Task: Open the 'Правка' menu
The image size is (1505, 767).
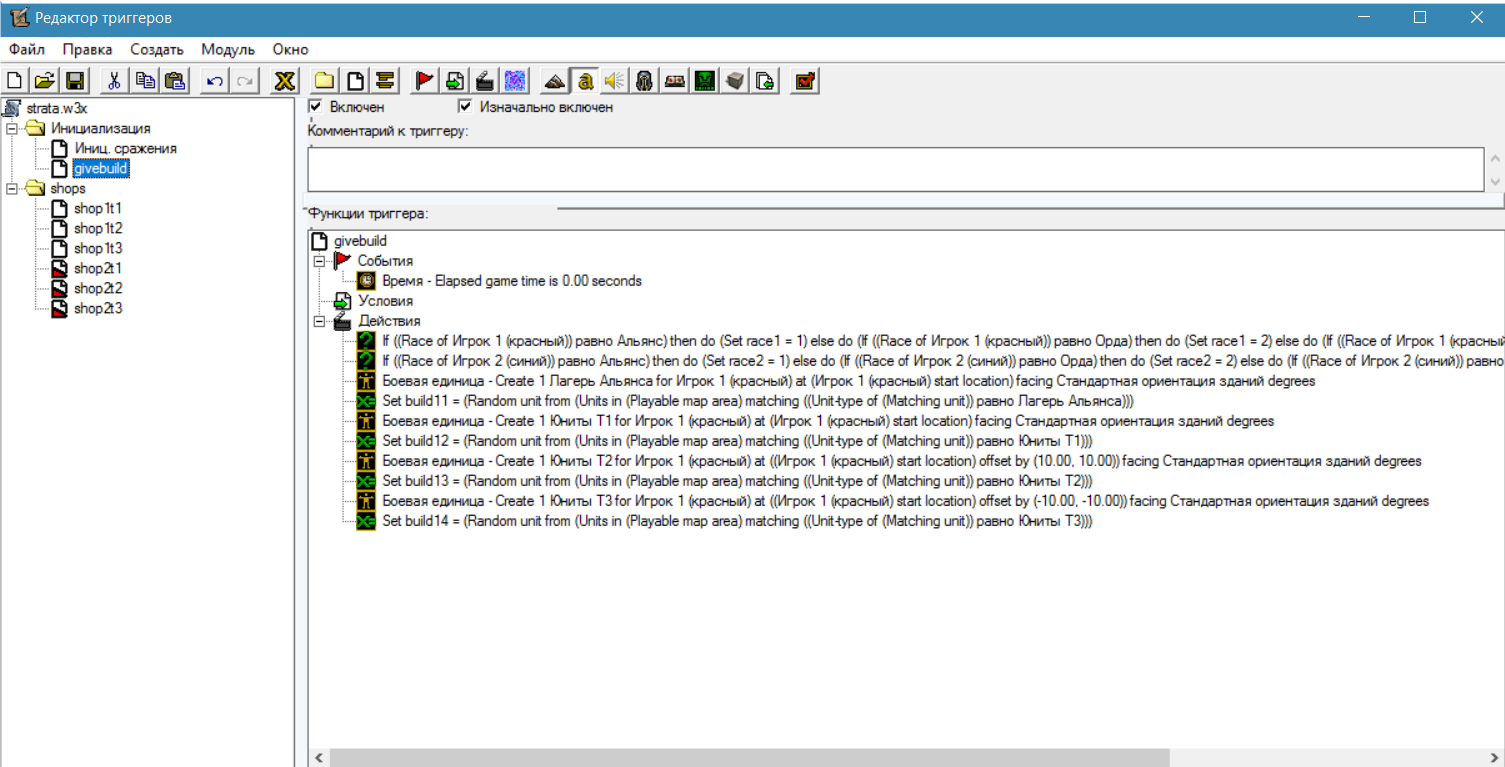Action: [x=87, y=49]
